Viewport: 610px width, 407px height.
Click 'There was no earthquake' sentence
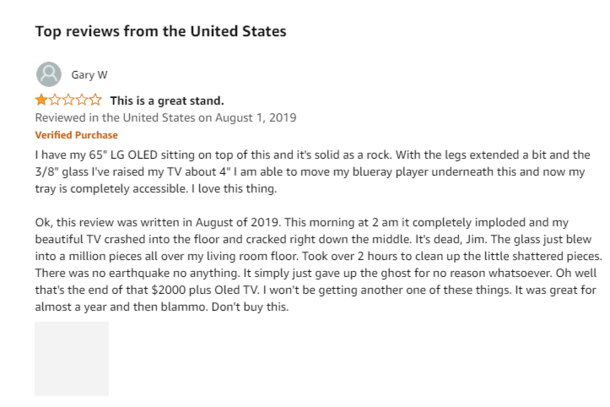click(x=137, y=273)
